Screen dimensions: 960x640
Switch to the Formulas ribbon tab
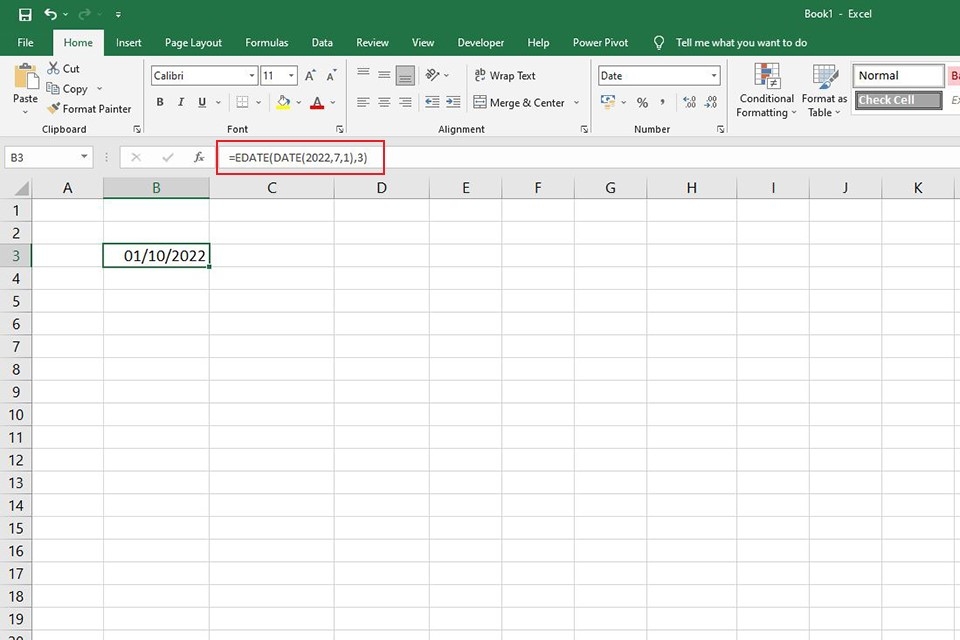click(x=267, y=43)
